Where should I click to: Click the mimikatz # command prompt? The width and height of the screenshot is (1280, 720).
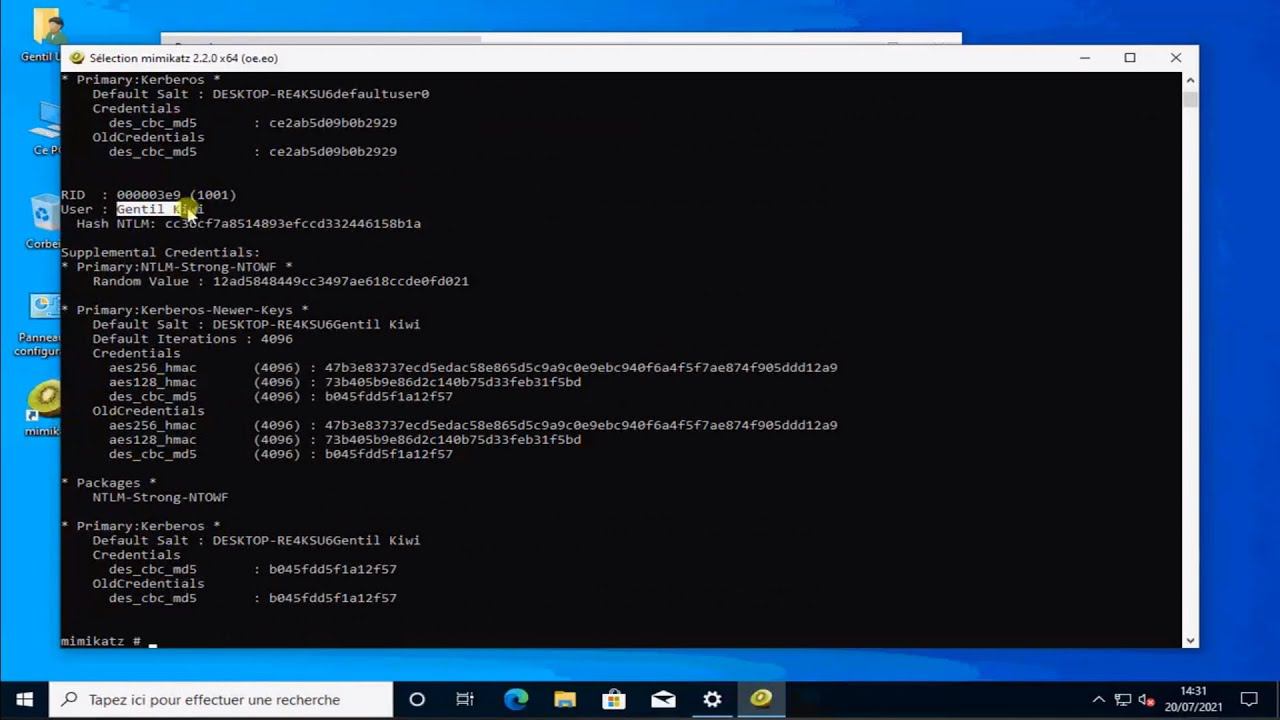point(101,641)
